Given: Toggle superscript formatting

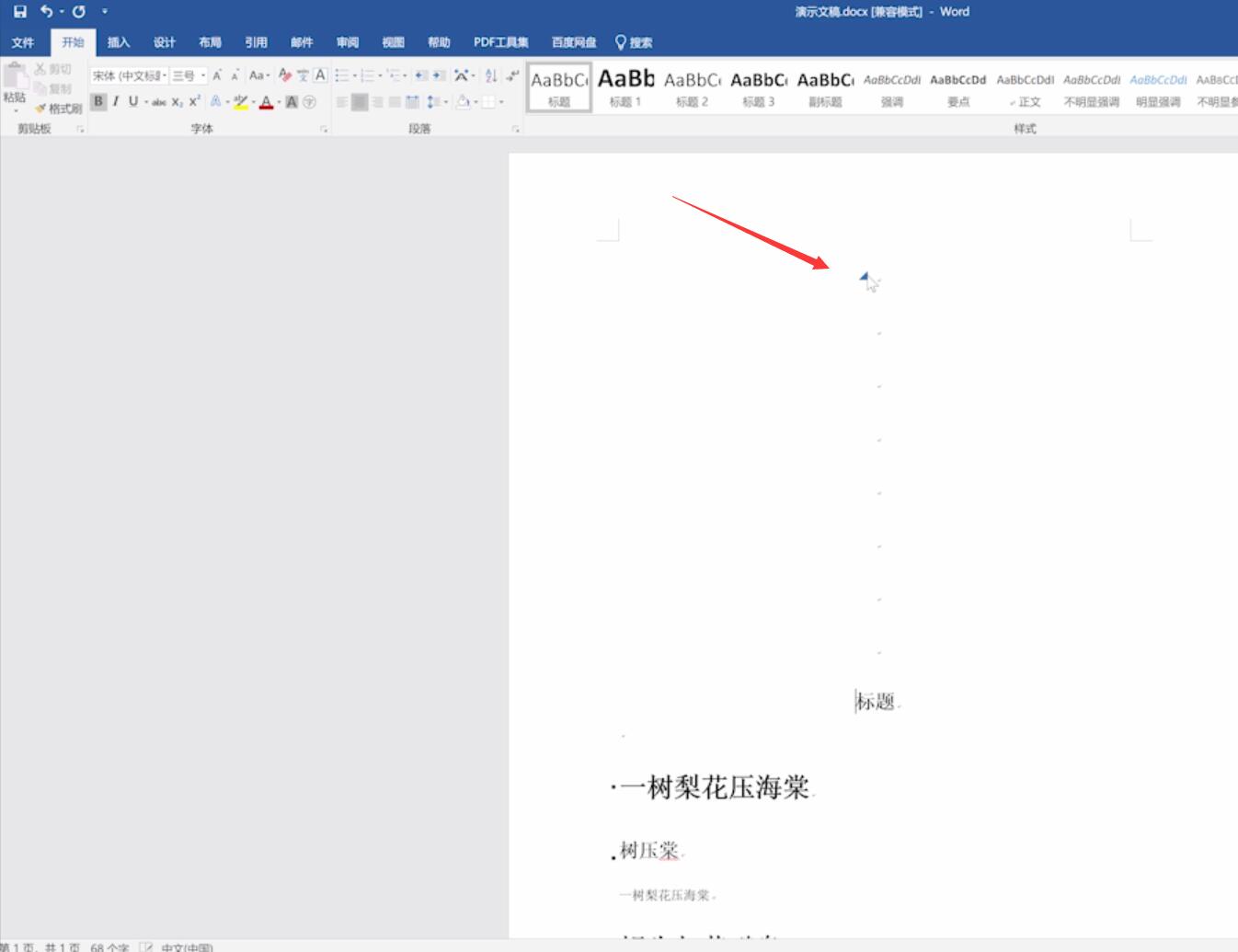Looking at the screenshot, I should tap(194, 101).
